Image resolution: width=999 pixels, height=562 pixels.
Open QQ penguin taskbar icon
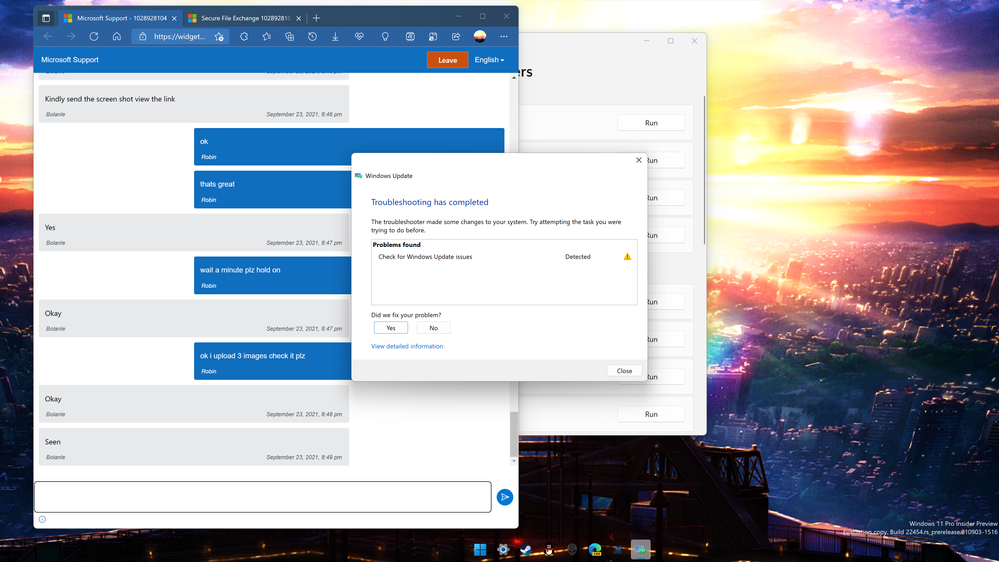coord(549,549)
